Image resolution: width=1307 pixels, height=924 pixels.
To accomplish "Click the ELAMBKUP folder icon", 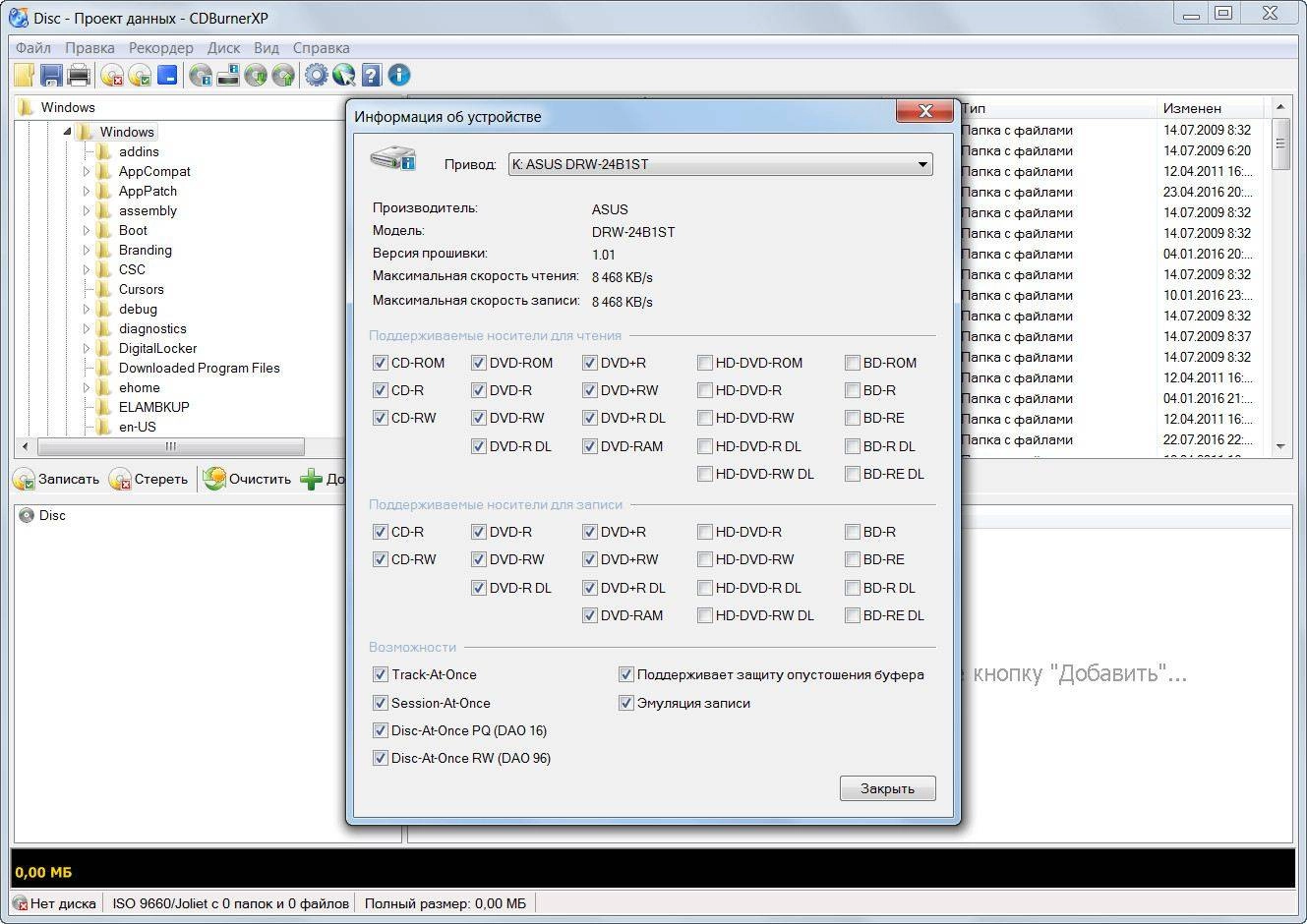I will (x=103, y=407).
